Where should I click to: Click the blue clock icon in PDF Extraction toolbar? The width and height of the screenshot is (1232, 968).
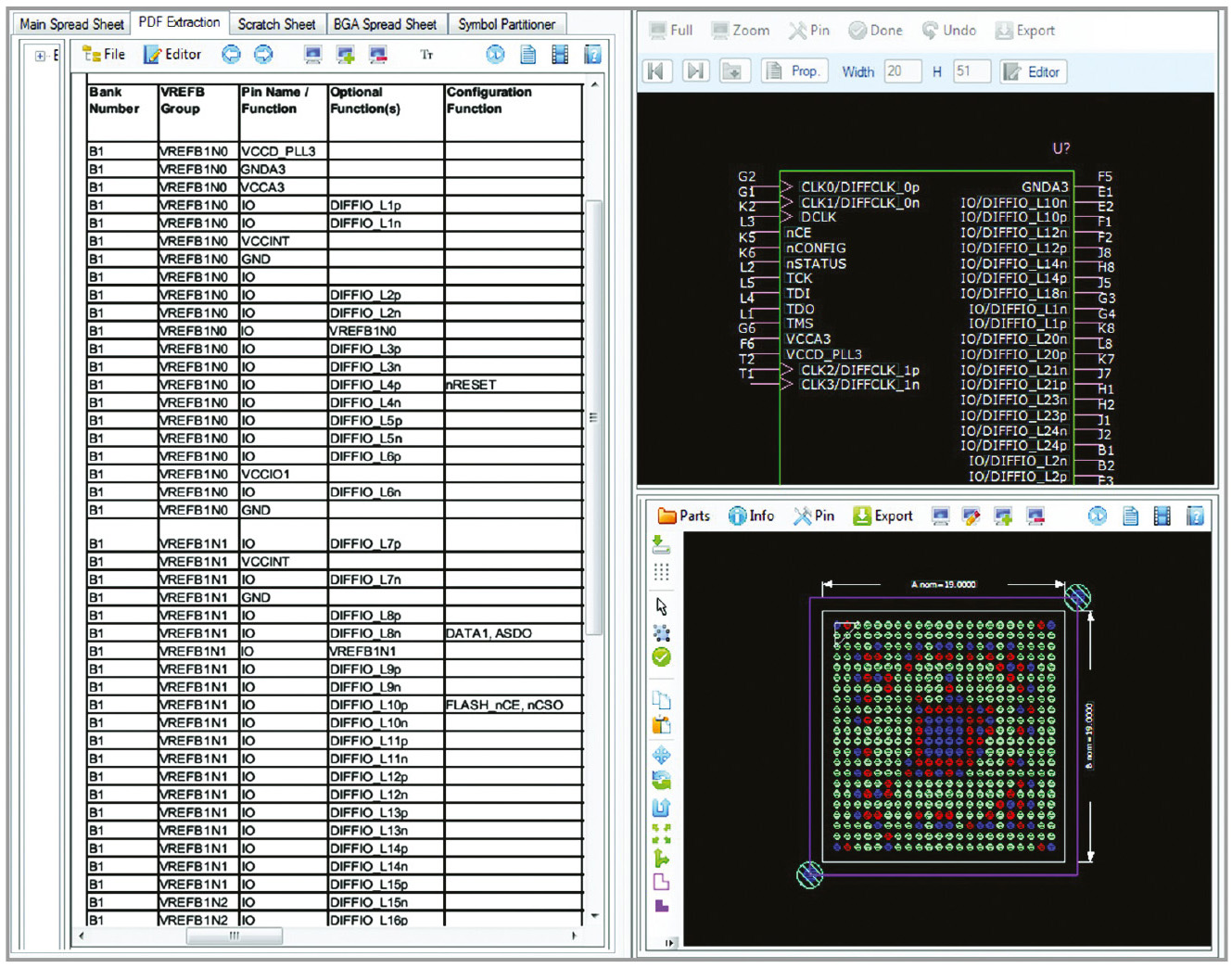496,55
